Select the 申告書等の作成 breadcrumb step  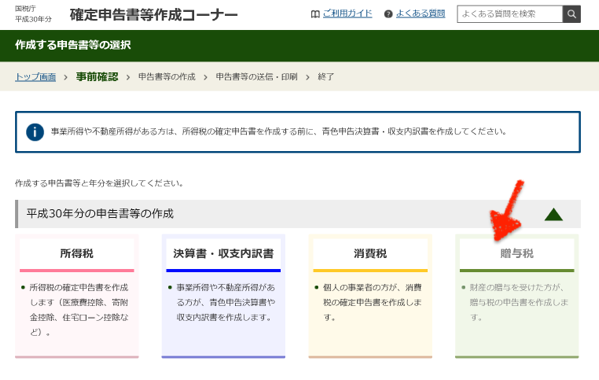point(167,77)
